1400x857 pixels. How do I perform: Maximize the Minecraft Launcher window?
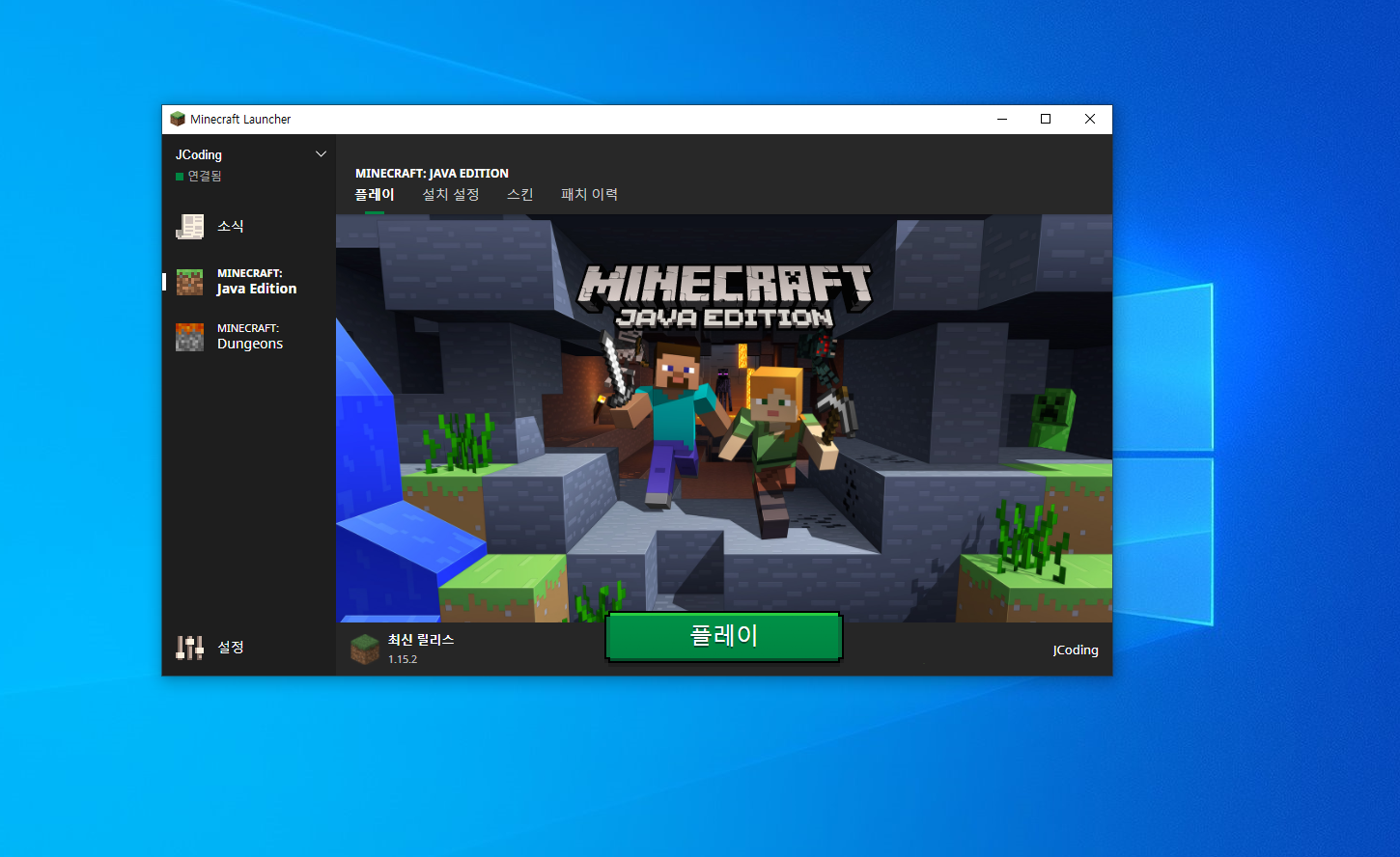click(1046, 119)
